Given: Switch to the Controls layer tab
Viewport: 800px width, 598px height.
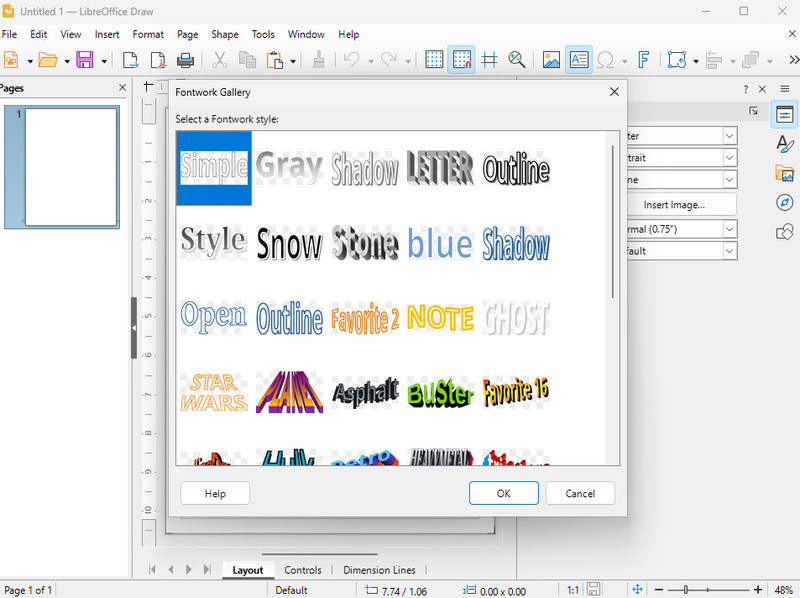Looking at the screenshot, I should point(303,570).
